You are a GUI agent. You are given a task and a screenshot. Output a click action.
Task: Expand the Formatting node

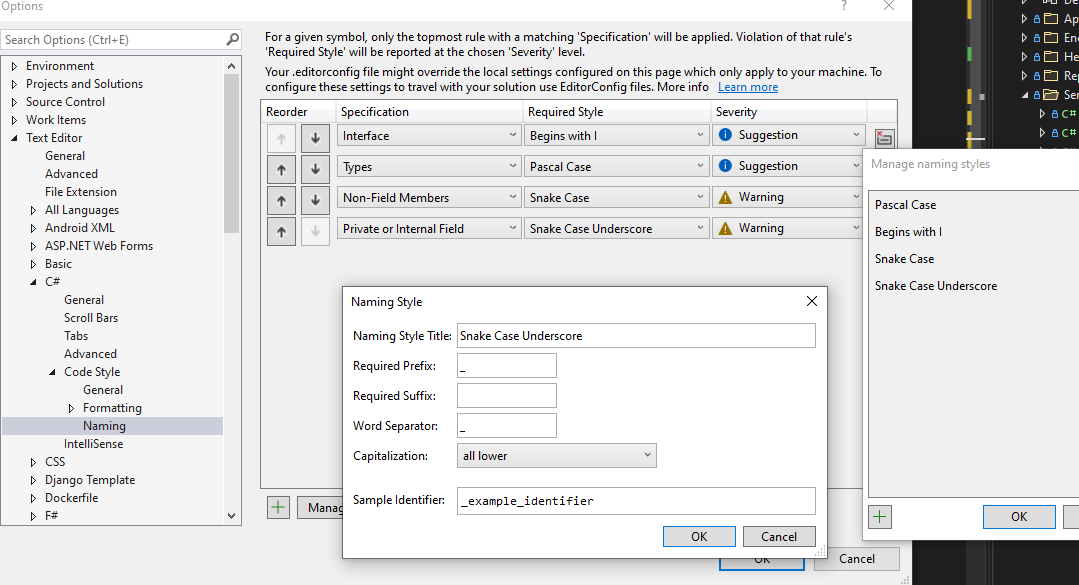click(x=71, y=408)
